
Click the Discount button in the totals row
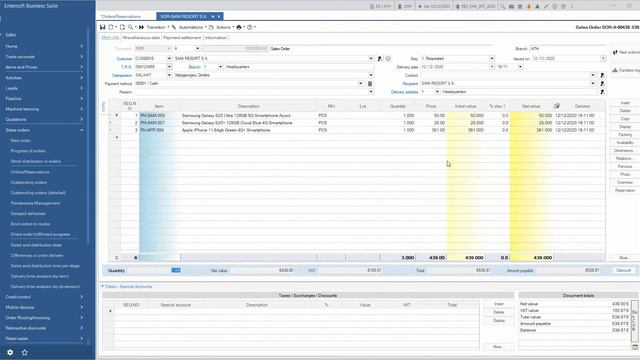(624, 271)
